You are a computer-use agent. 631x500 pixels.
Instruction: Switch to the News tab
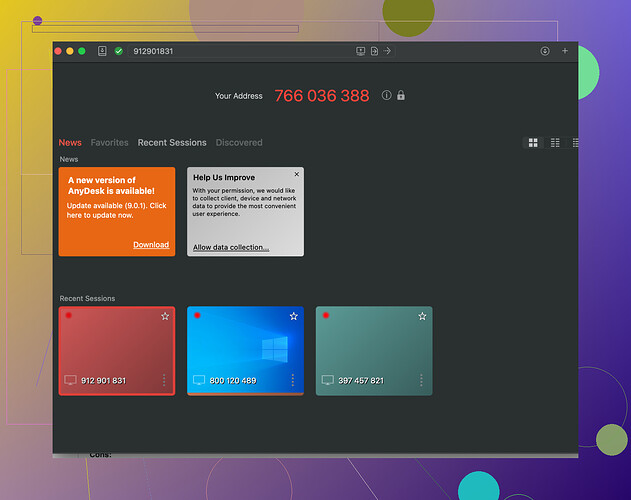70,143
